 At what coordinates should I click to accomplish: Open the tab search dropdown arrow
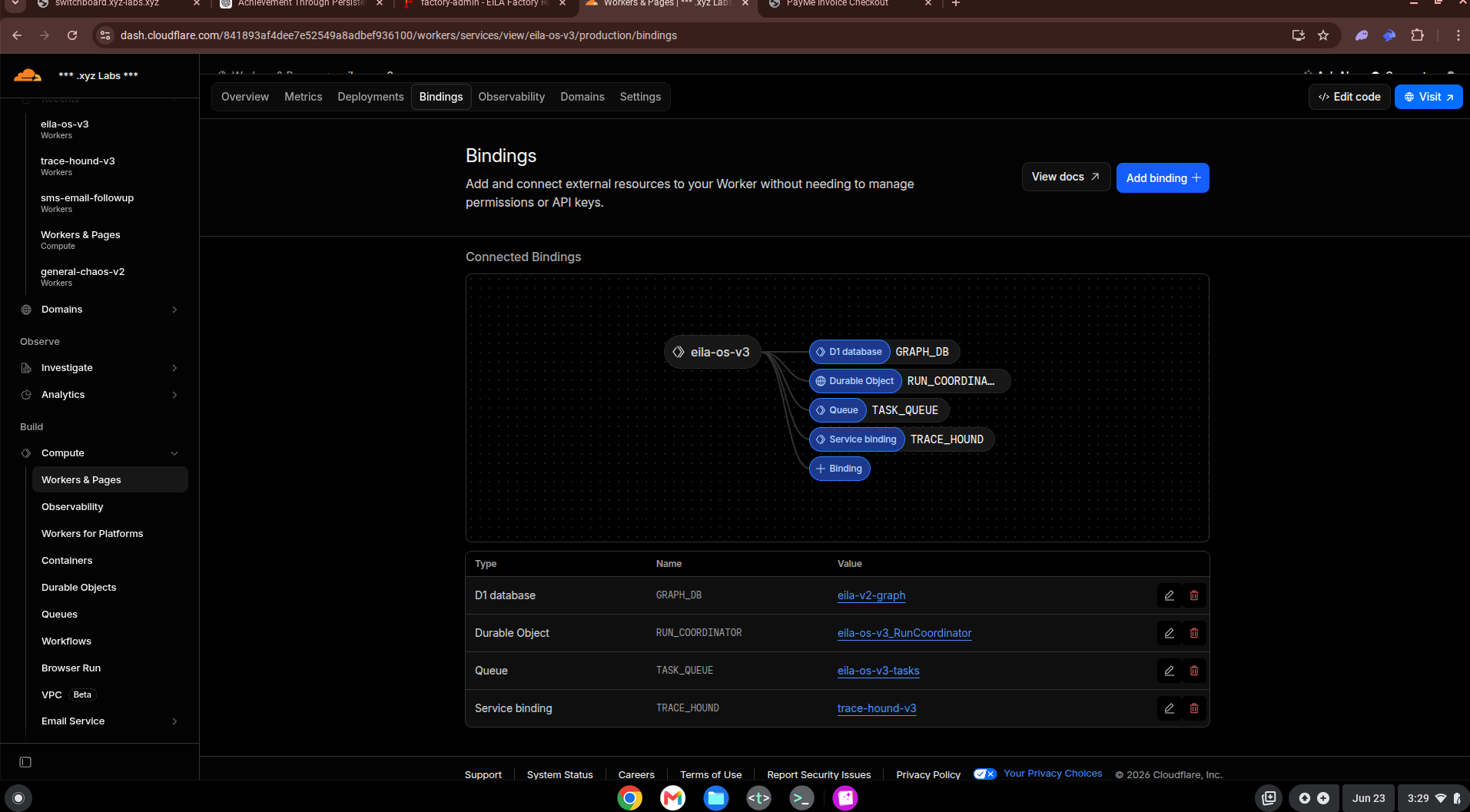15,4
